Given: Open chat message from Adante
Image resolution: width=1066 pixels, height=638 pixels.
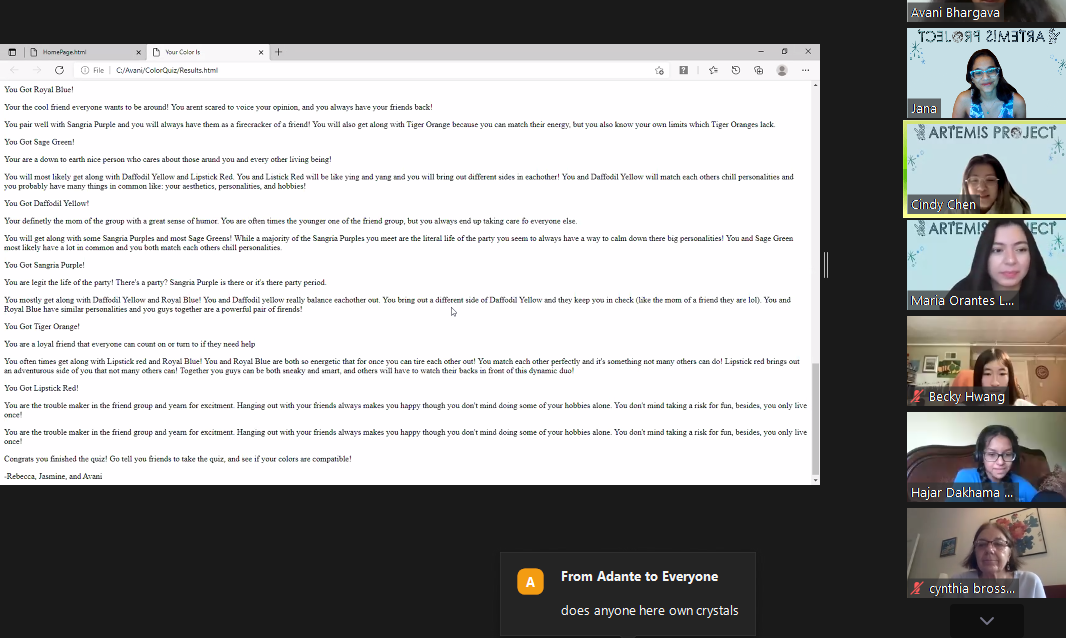Looking at the screenshot, I should pos(628,594).
